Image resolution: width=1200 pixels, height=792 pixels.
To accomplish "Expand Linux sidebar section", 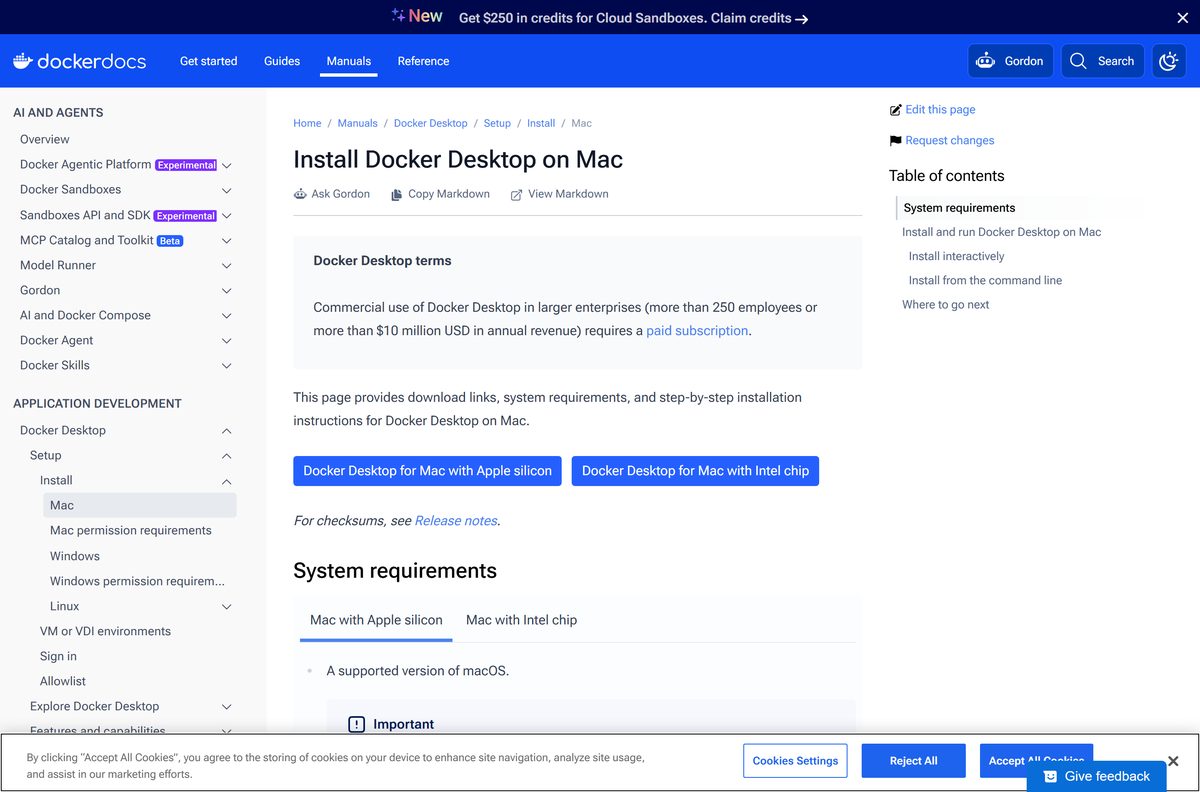I will (x=227, y=607).
